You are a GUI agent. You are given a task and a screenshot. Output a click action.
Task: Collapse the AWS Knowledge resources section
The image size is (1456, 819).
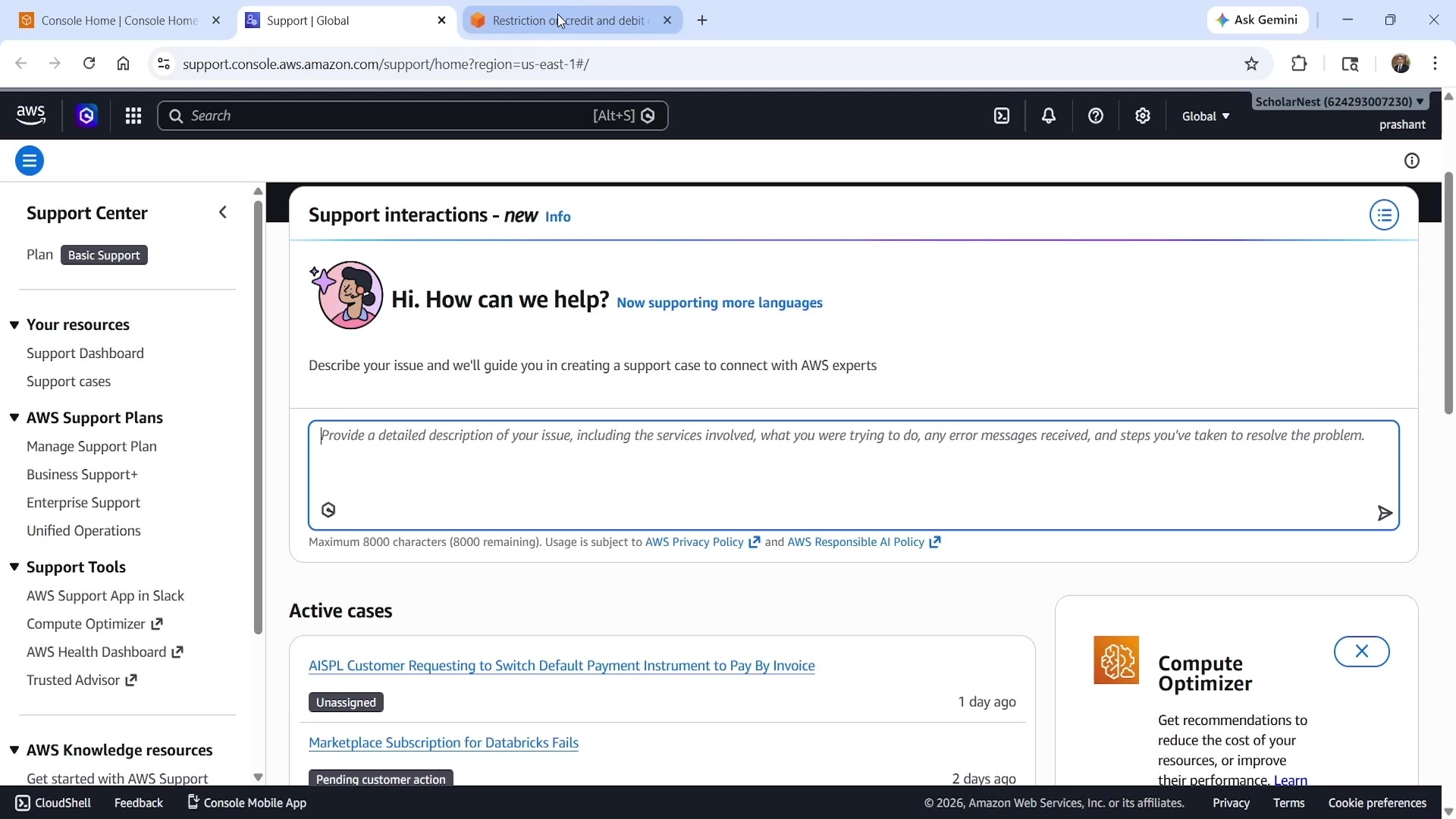[14, 750]
